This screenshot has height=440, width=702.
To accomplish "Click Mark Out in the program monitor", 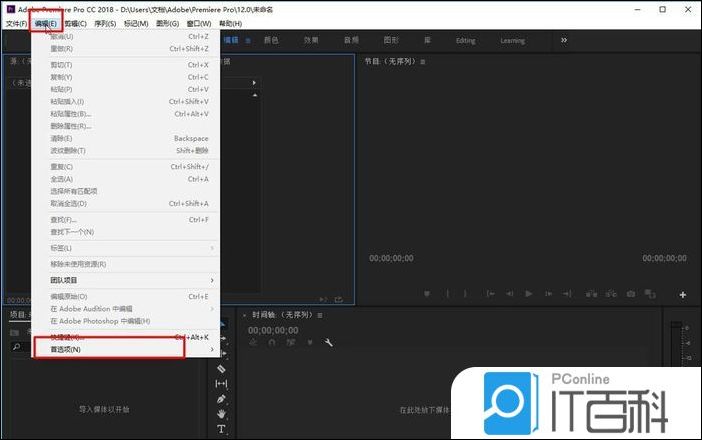I will pos(465,294).
